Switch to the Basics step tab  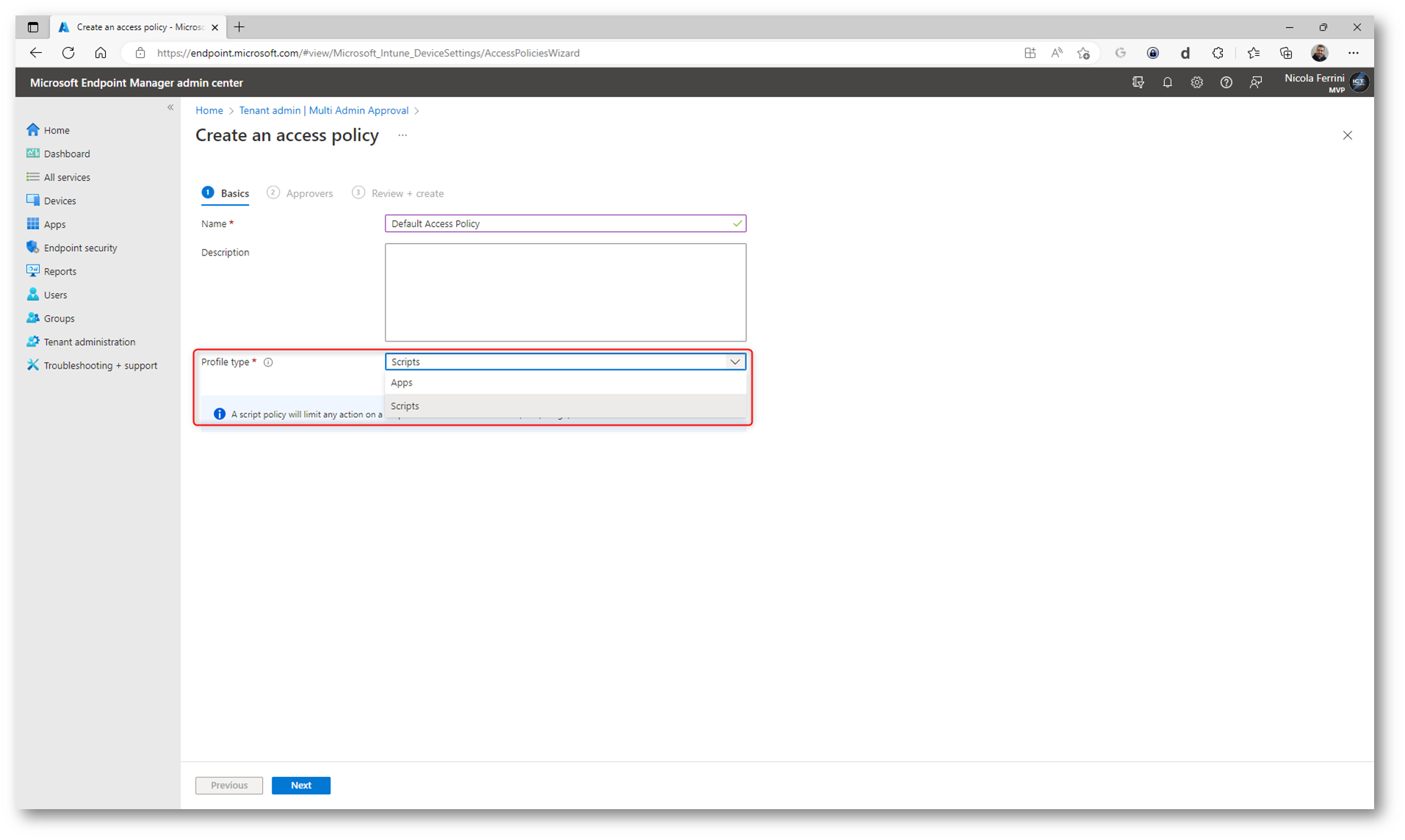226,193
